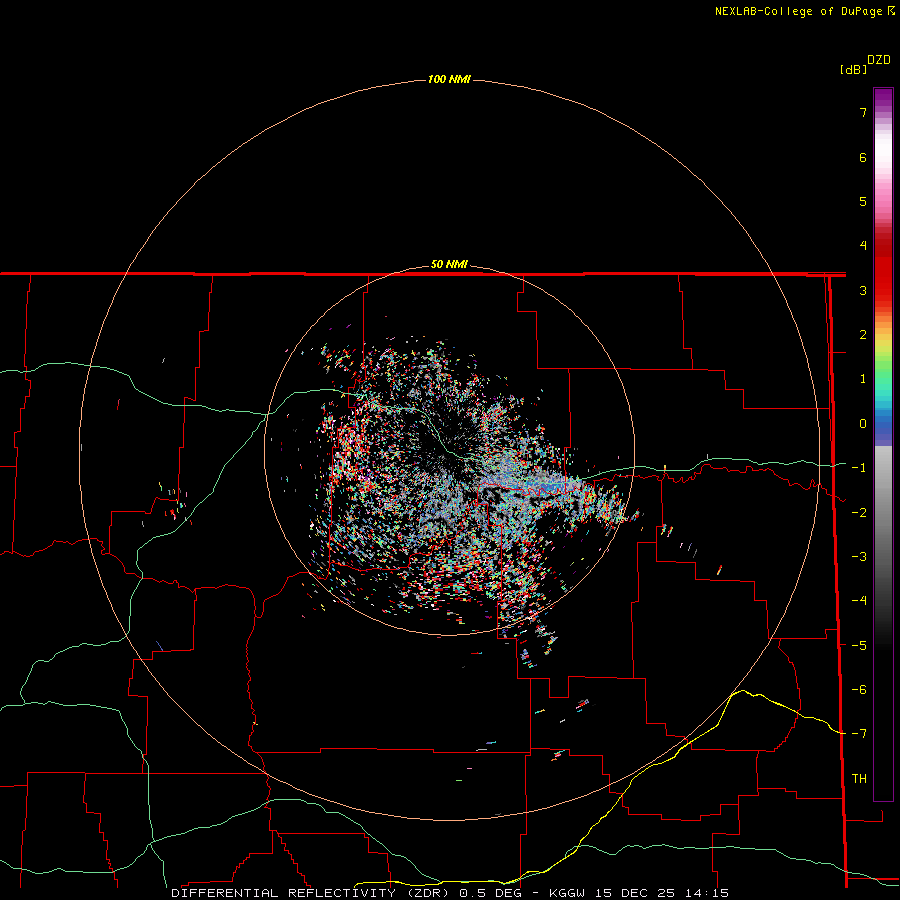Click the -5 value on the color scale
This screenshot has height=900, width=900.
click(x=859, y=646)
